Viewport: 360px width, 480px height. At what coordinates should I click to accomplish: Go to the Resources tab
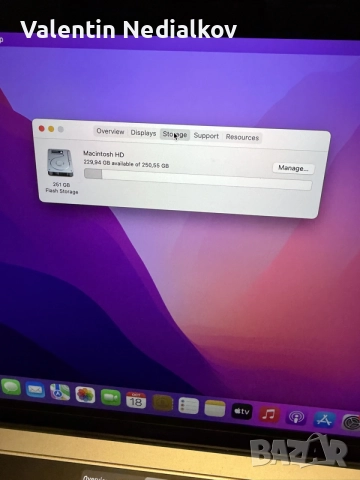pos(242,137)
